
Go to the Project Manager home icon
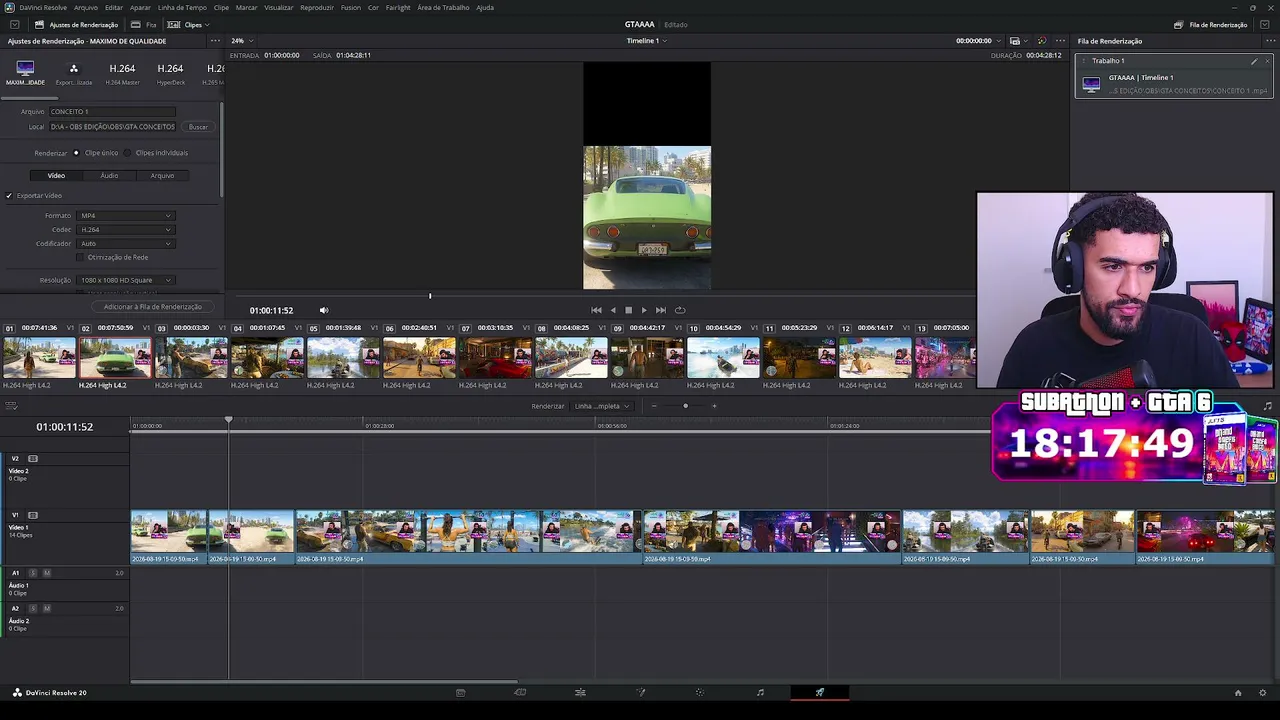coord(1238,692)
